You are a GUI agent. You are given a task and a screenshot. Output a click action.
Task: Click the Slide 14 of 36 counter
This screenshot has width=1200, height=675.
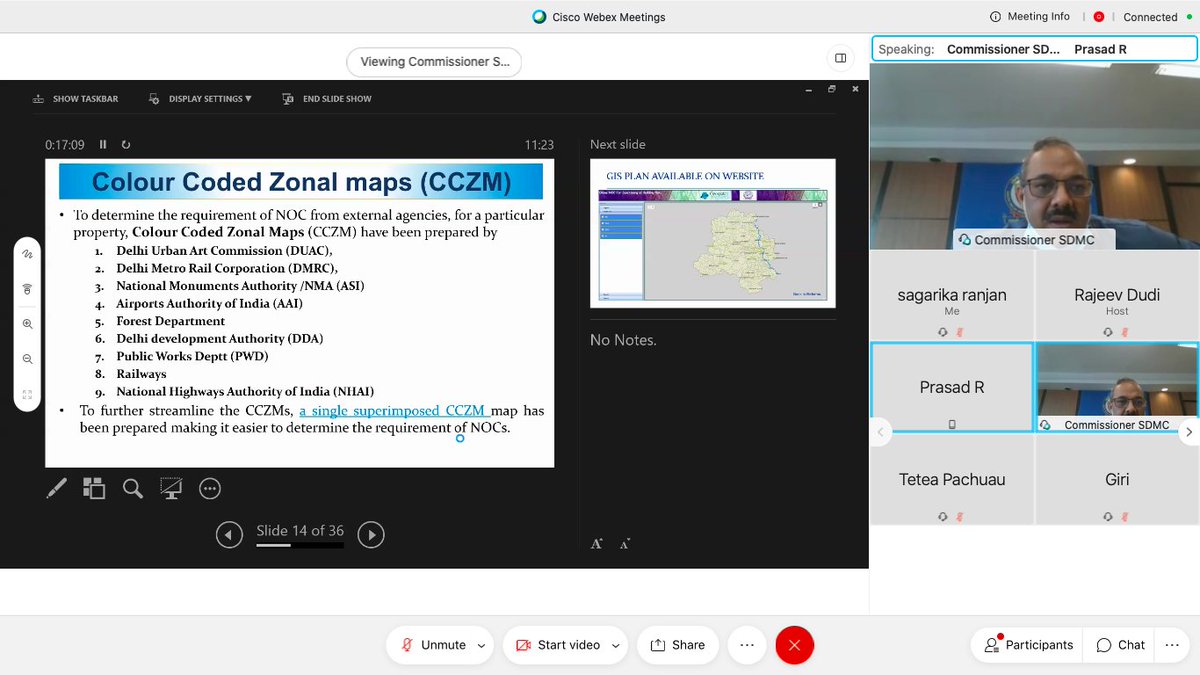tap(300, 531)
